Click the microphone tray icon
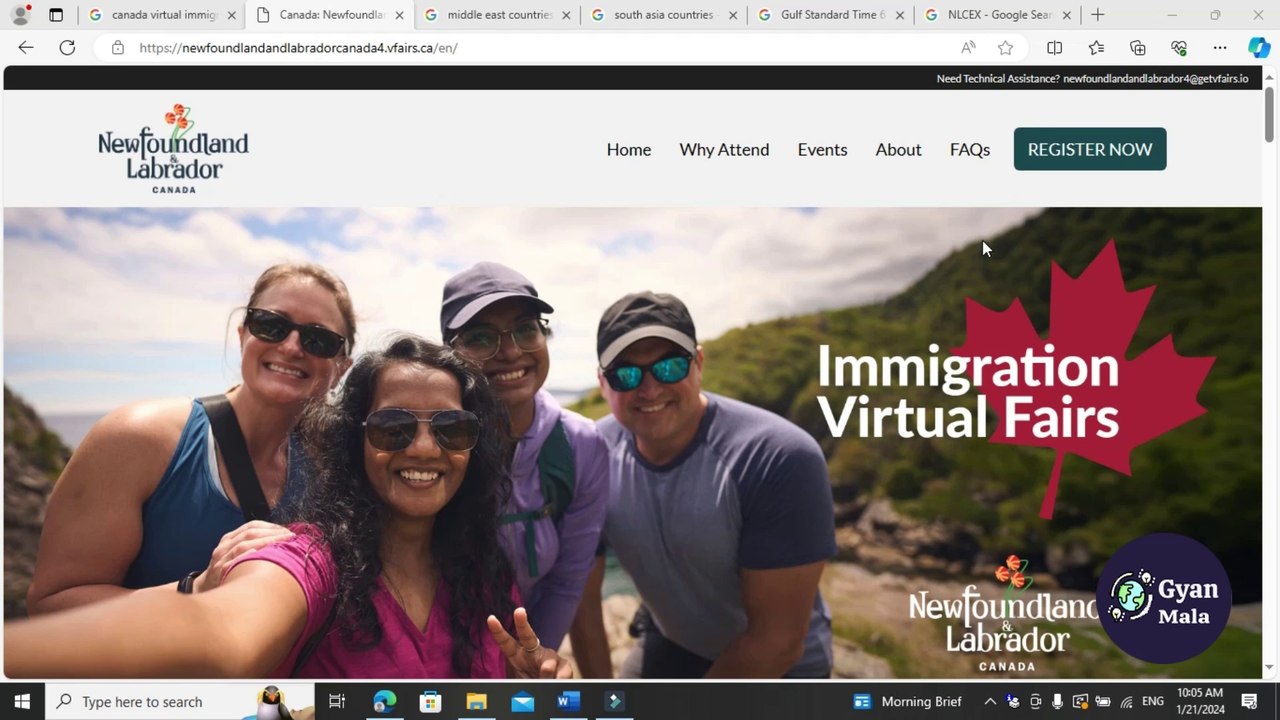Image resolution: width=1280 pixels, height=720 pixels. (1057, 701)
